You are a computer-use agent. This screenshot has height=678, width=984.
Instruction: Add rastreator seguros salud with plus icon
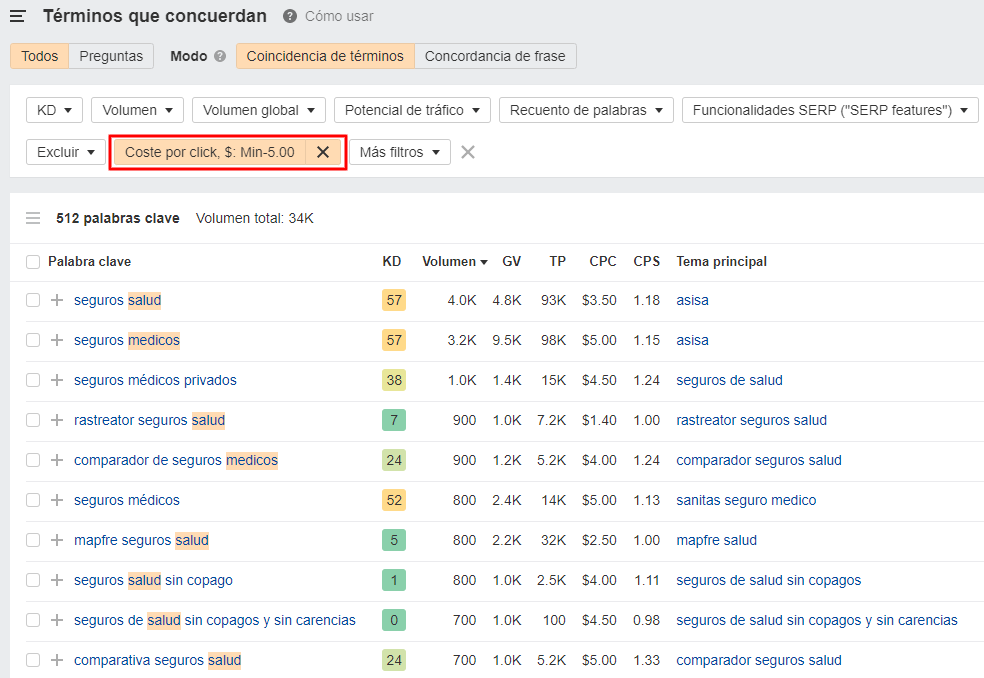pyautogui.click(x=57, y=420)
